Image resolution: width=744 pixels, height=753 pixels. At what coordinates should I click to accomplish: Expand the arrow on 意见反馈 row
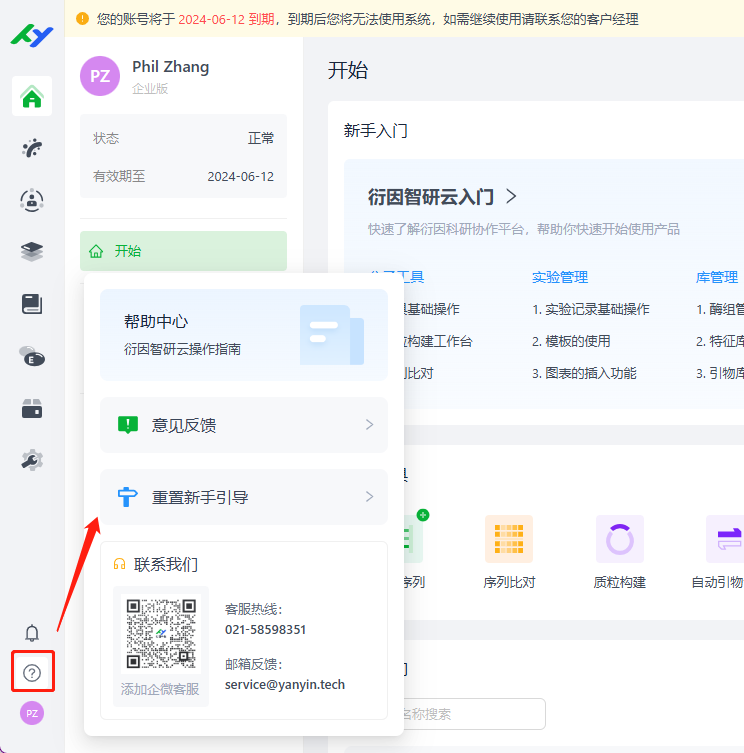tap(369, 425)
